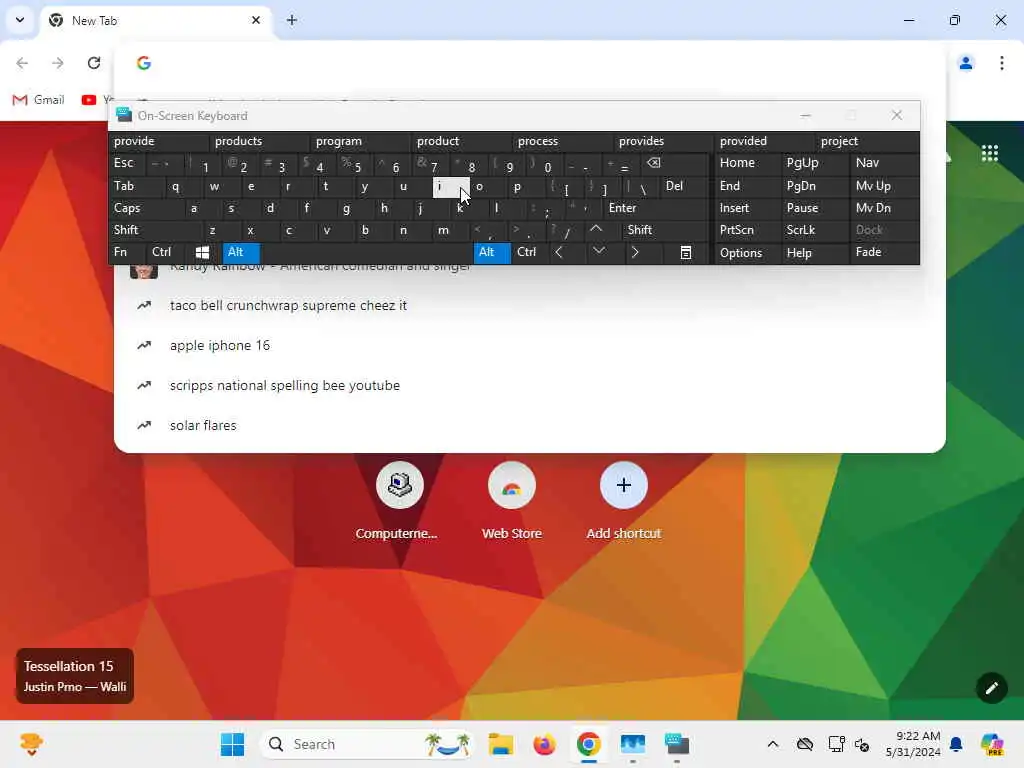Open the Chrome profile avatar
The height and width of the screenshot is (768, 1024).
tap(966, 63)
